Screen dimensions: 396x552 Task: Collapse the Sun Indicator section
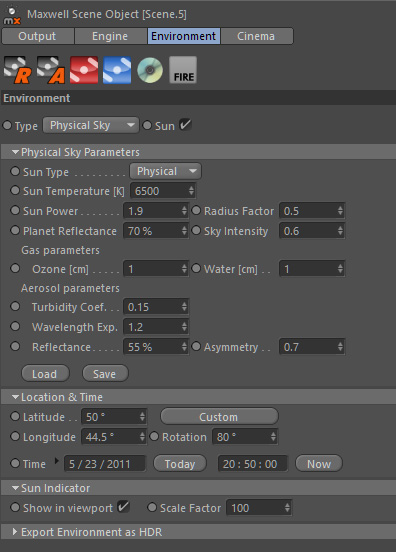tap(15, 488)
